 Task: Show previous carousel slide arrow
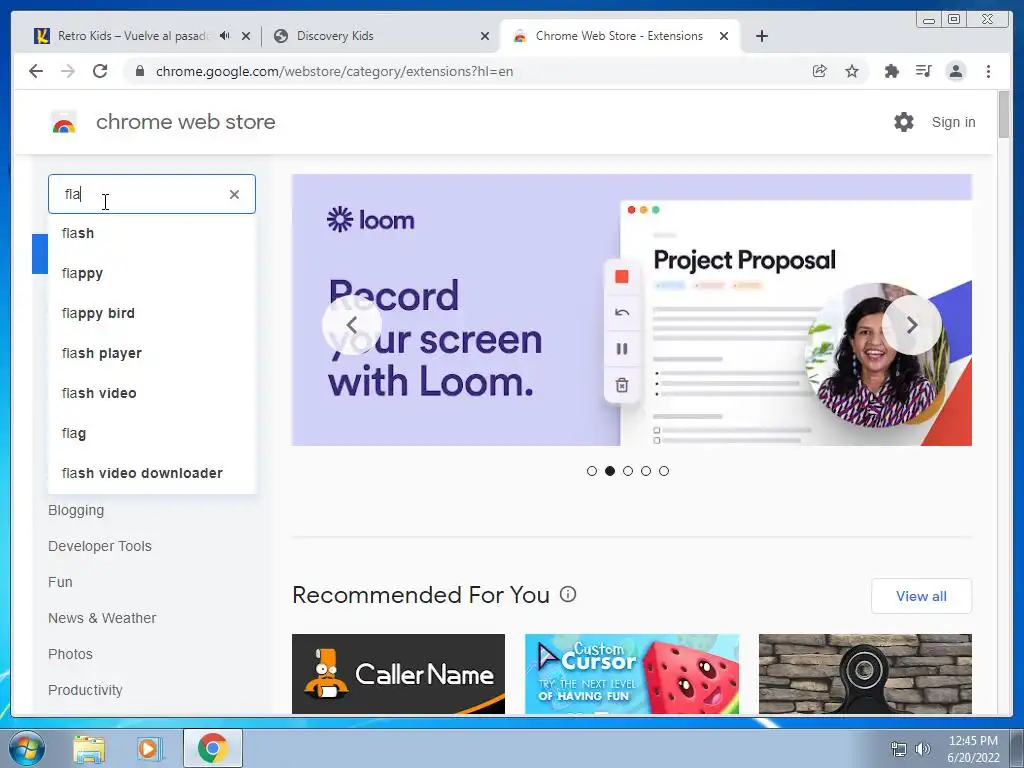tap(352, 325)
